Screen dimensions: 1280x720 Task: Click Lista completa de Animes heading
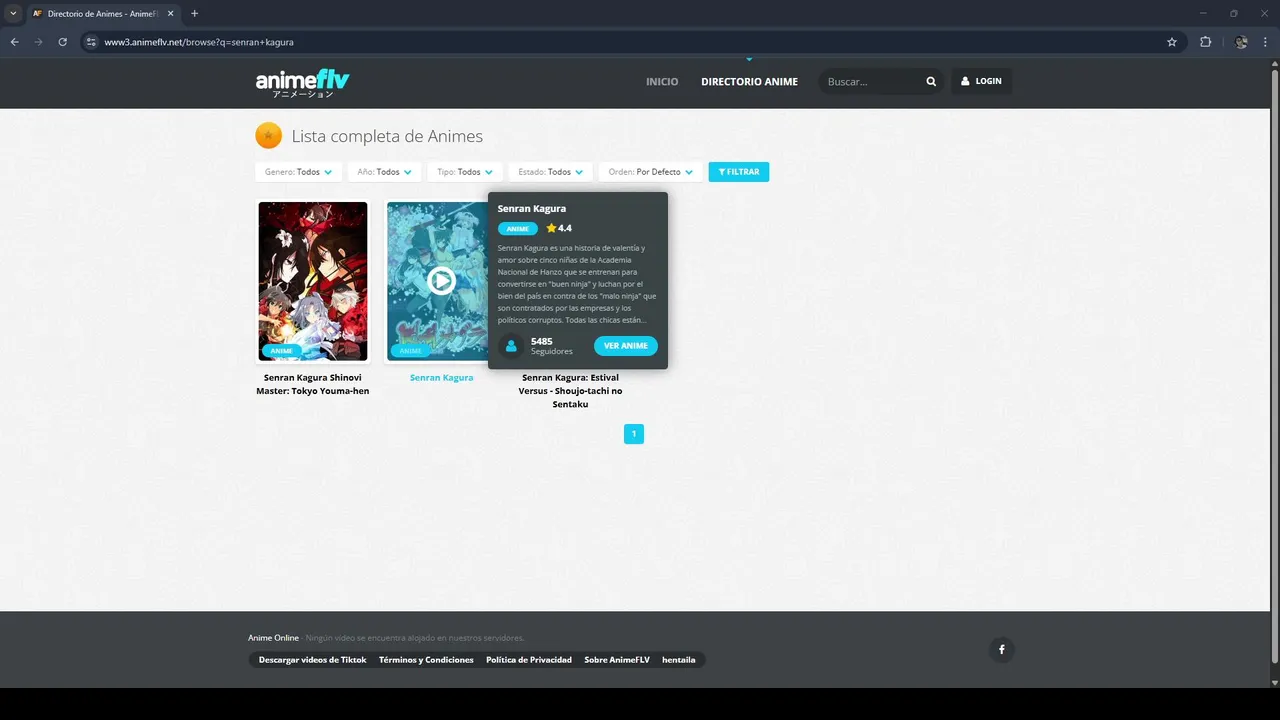pos(387,137)
